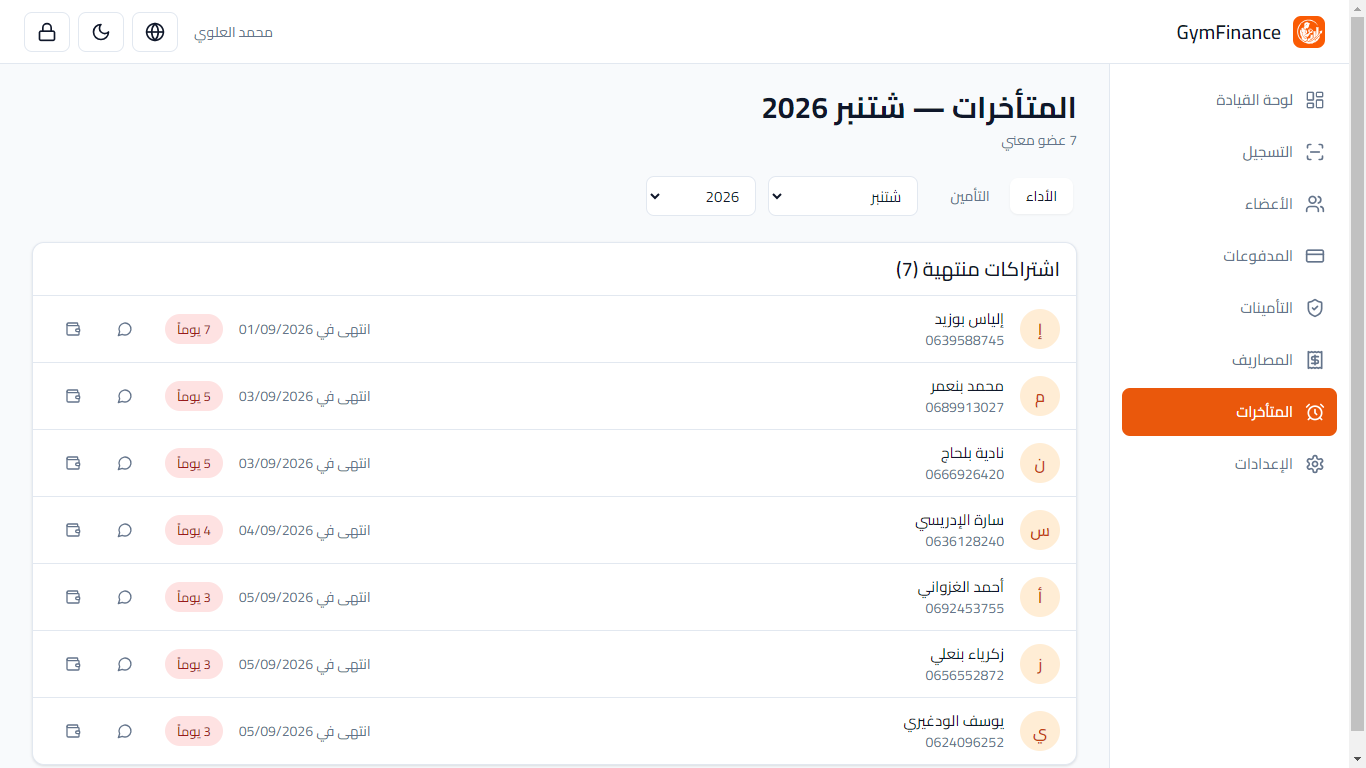Open التأمينات insurance page
Image resolution: width=1366 pixels, height=768 pixels.
(x=1229, y=308)
